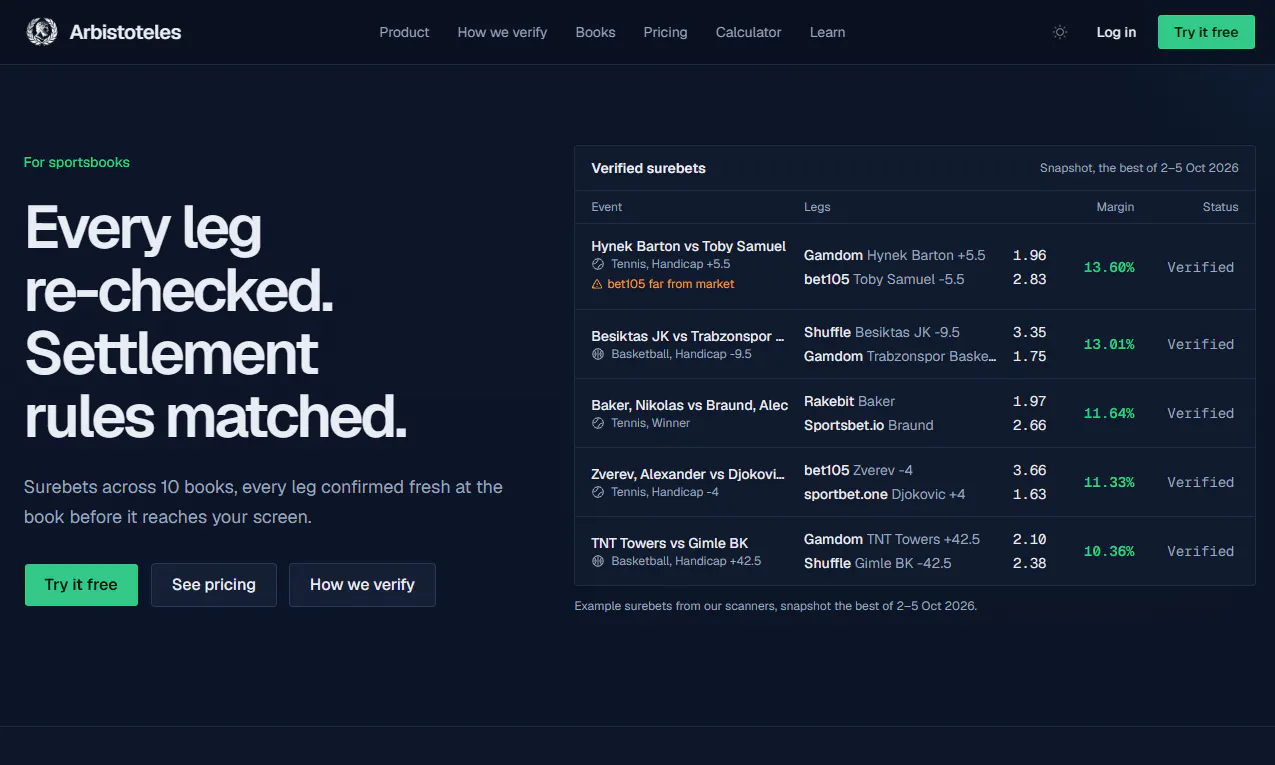
Task: Click the How we verify hero button
Action: [362, 585]
